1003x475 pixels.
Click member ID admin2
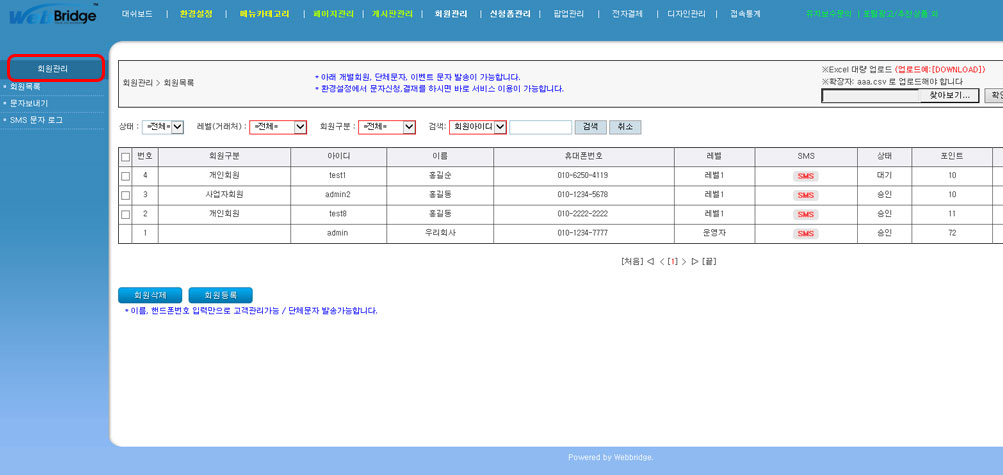click(337, 195)
